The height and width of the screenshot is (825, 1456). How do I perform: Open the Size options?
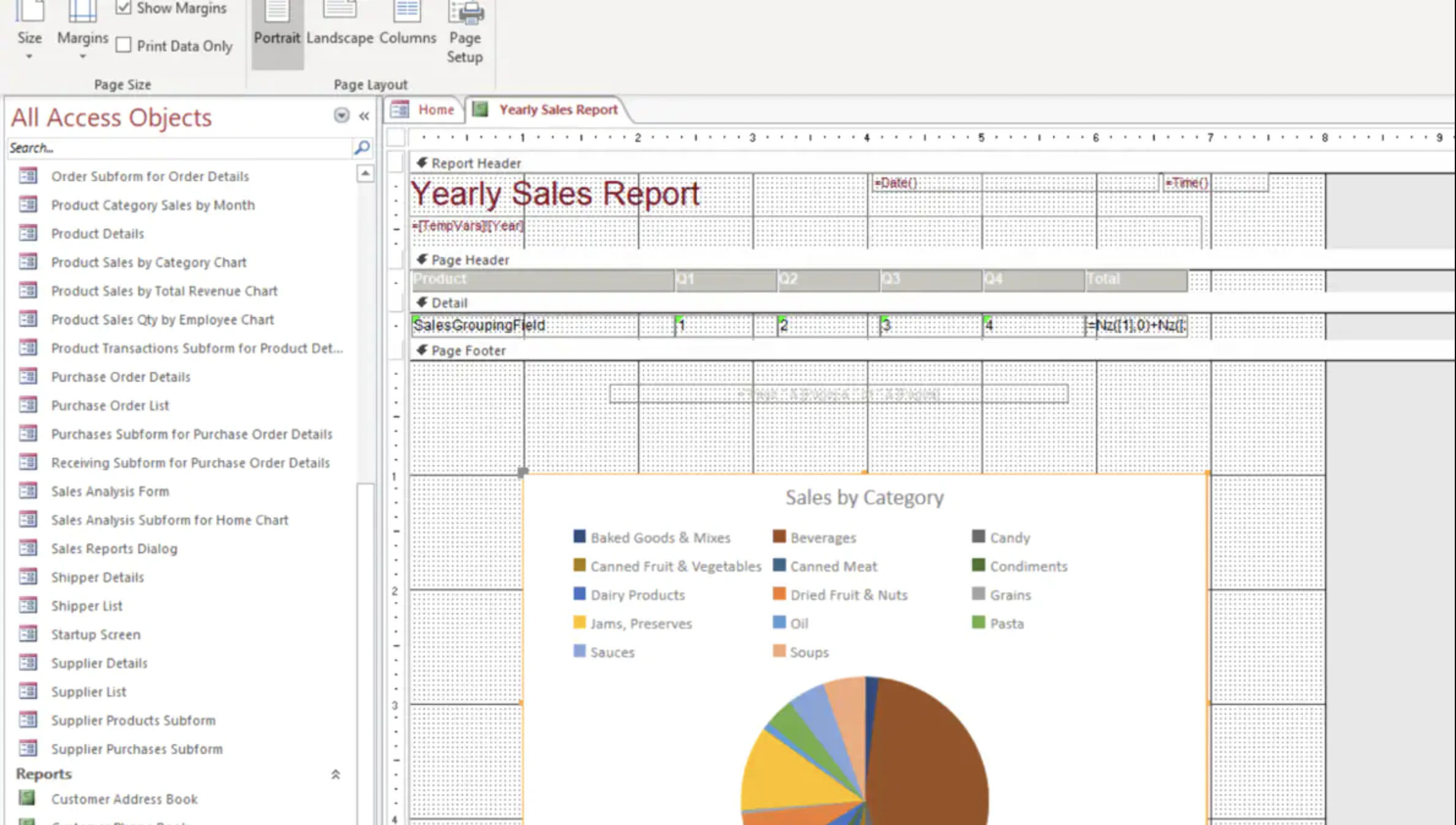[x=29, y=28]
